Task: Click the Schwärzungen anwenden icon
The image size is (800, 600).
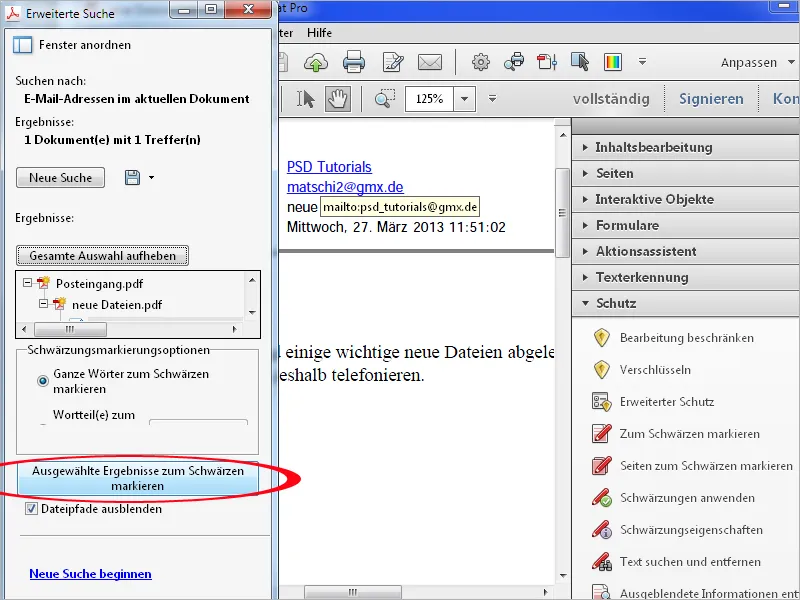Action: click(602, 498)
